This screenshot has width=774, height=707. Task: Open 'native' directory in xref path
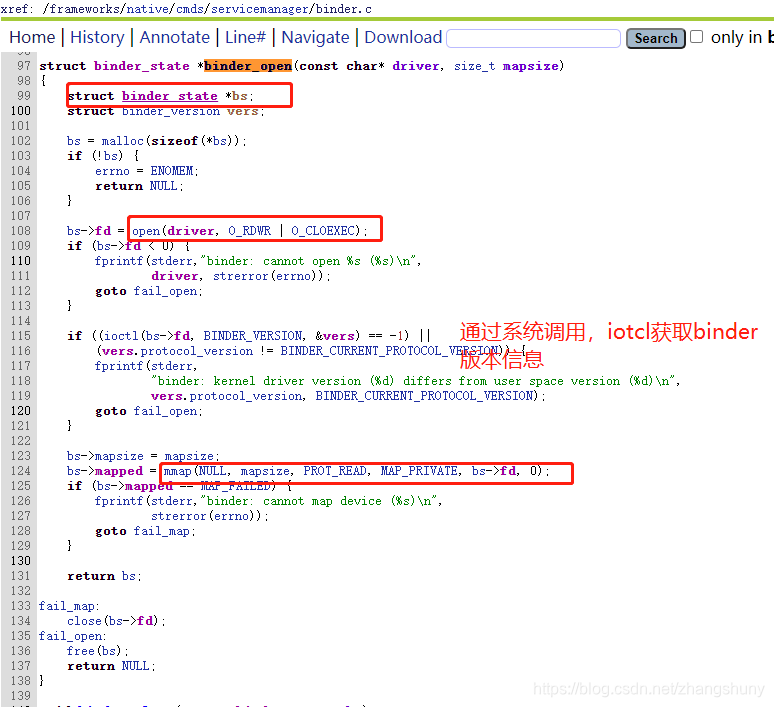(147, 9)
